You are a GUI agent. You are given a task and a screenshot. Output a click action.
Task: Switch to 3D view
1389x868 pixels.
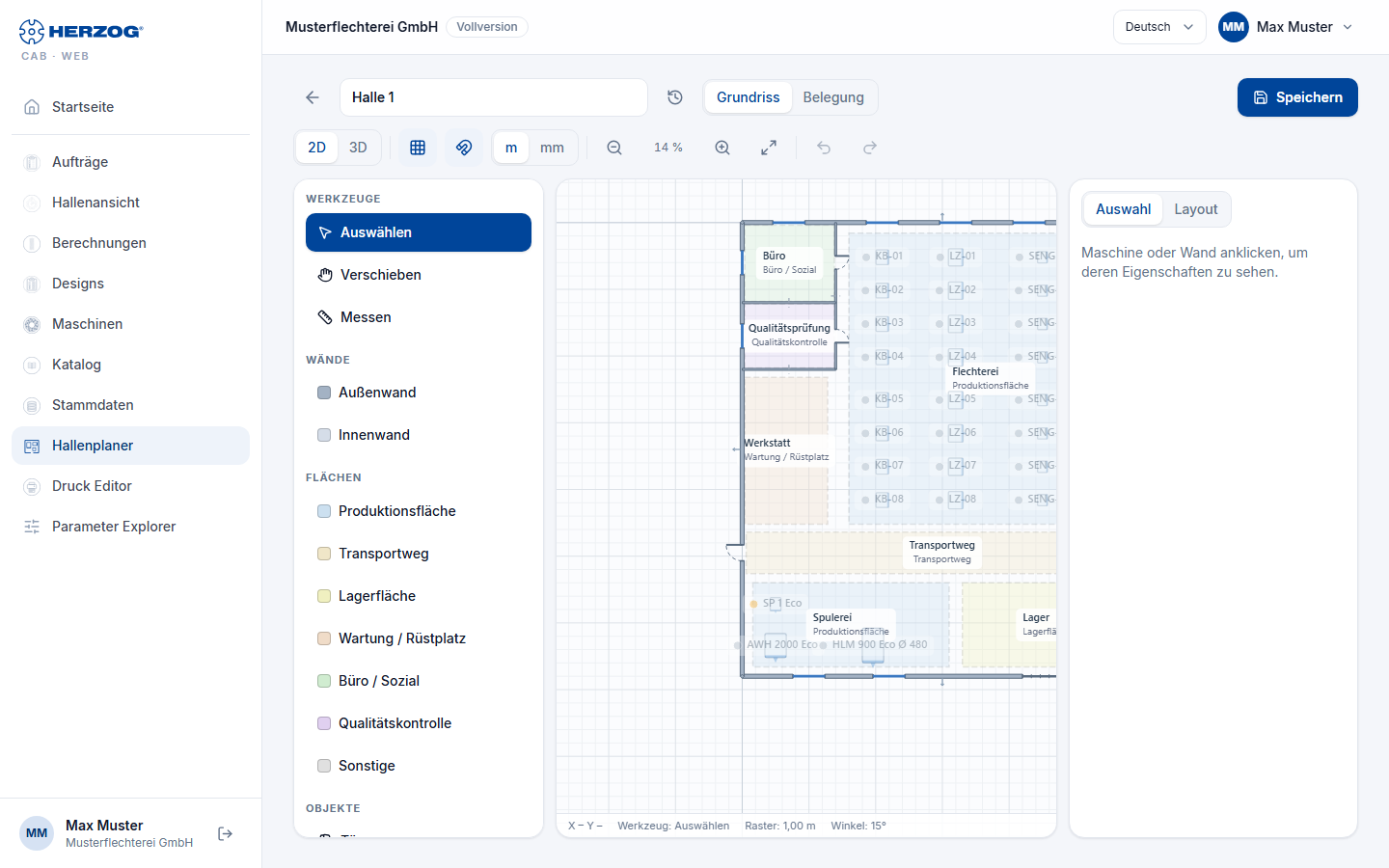[358, 148]
